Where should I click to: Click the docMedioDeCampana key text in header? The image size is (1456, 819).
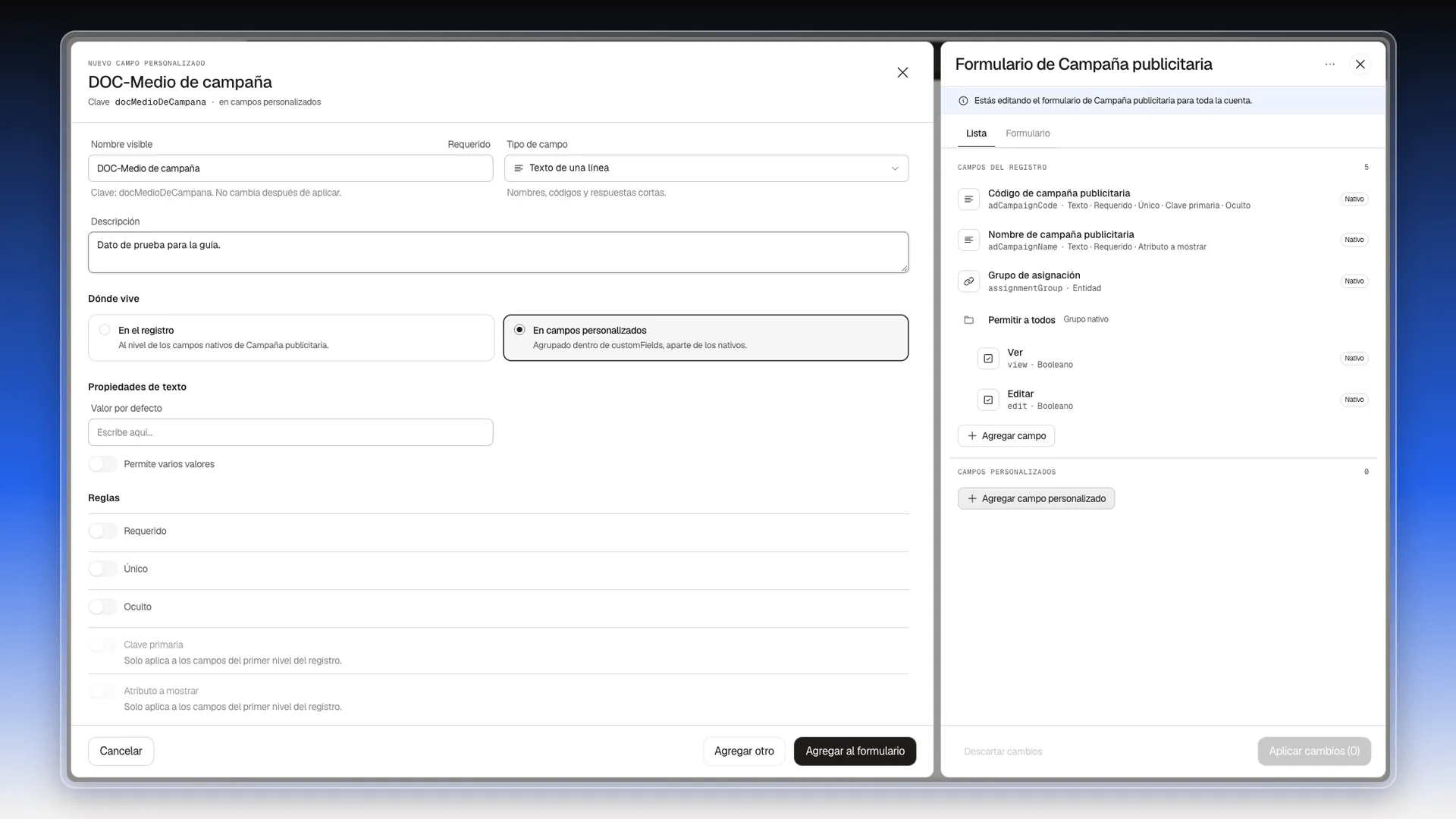tap(160, 102)
